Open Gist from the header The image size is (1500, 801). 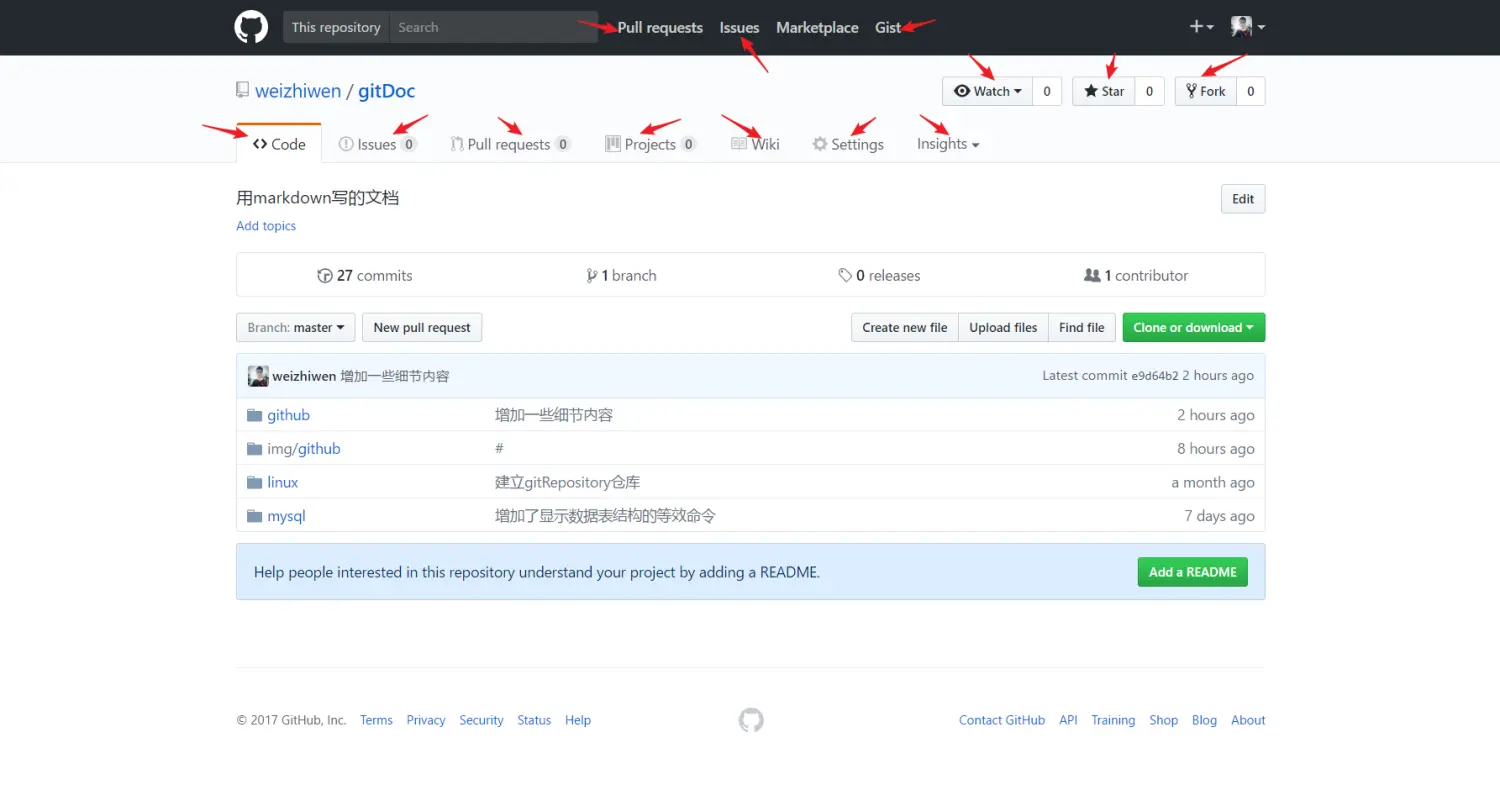[888, 27]
